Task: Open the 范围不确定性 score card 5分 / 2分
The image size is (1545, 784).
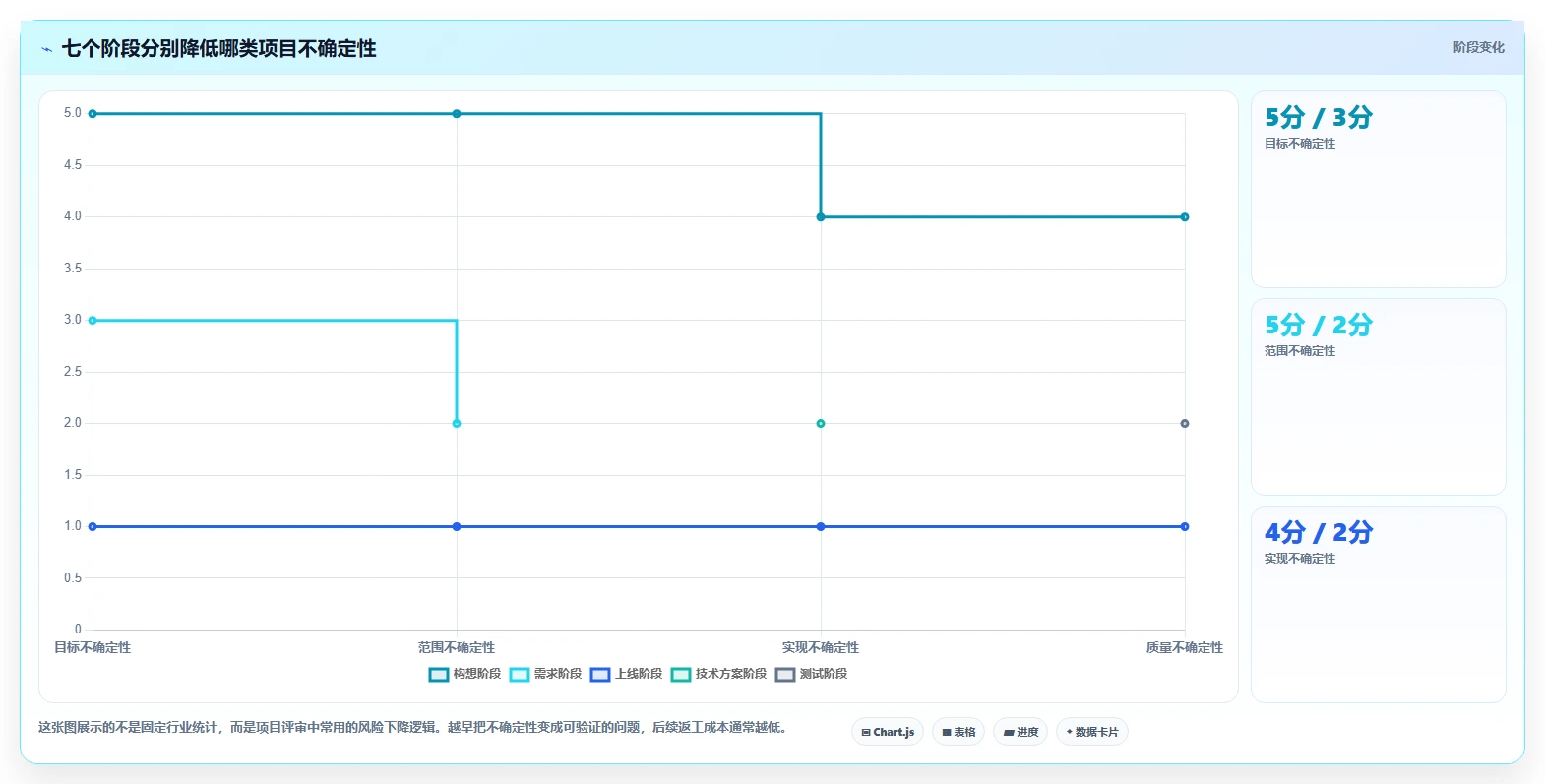Action: pyautogui.click(x=1378, y=396)
